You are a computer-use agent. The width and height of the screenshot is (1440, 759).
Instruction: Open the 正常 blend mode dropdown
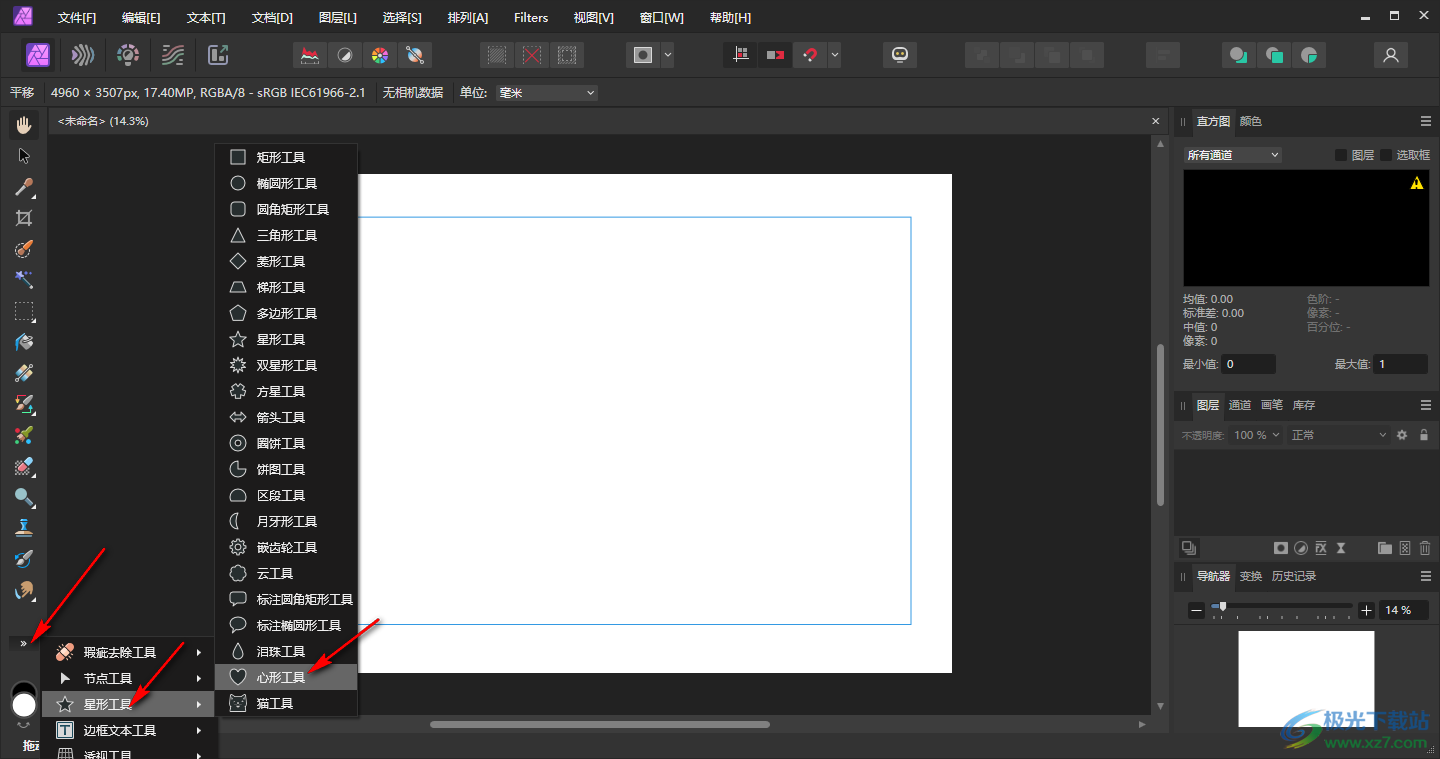[1338, 435]
